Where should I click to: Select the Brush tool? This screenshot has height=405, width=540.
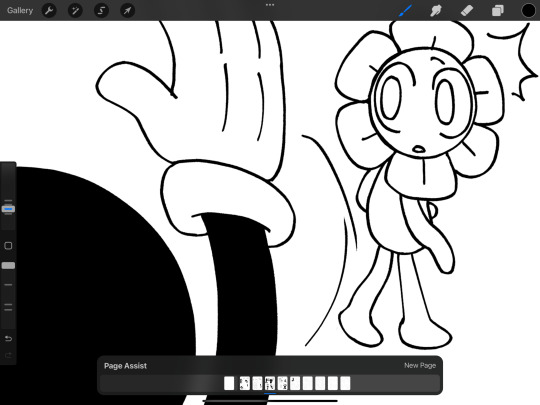tap(405, 11)
